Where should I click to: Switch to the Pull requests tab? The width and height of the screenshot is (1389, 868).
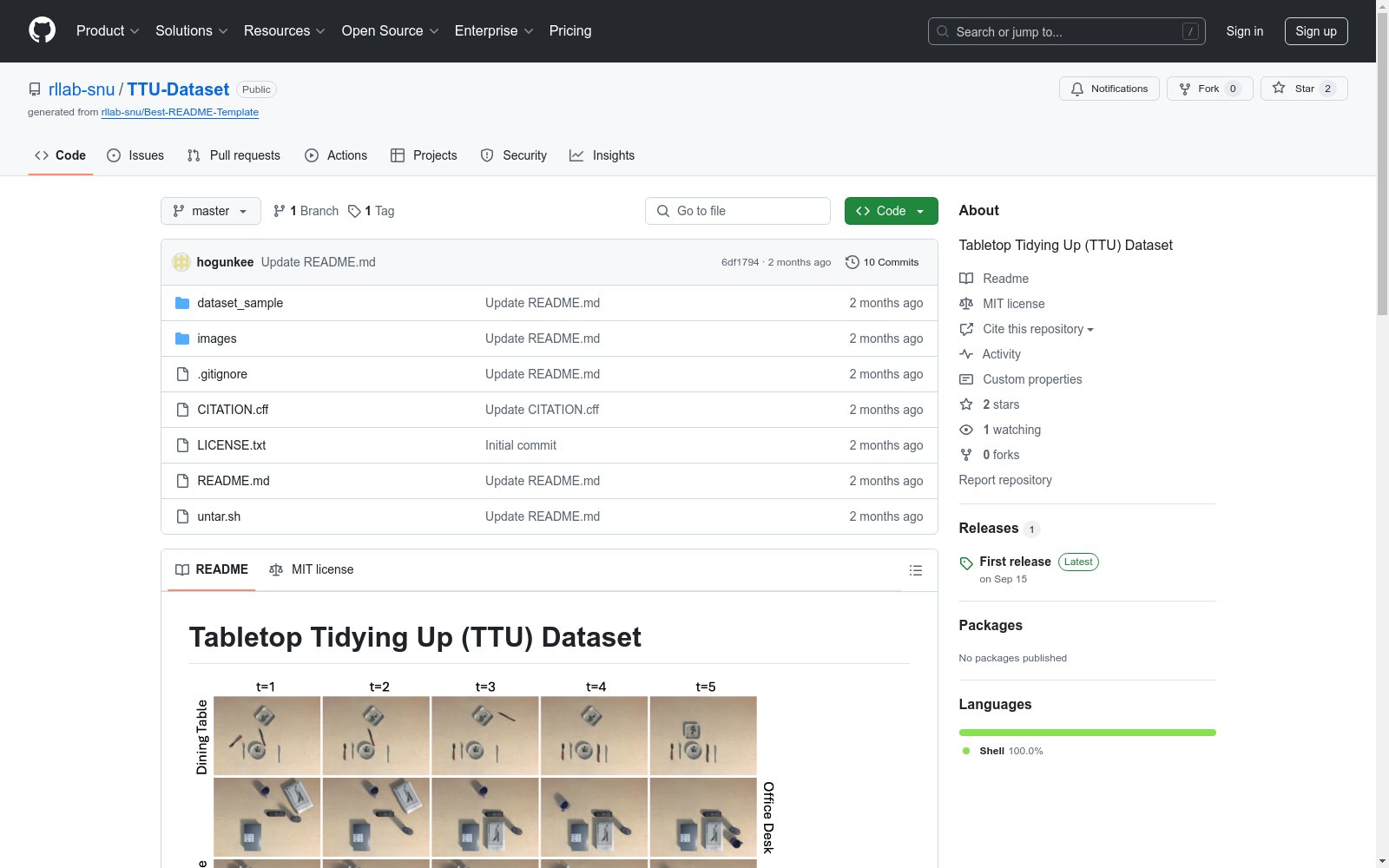[234, 155]
